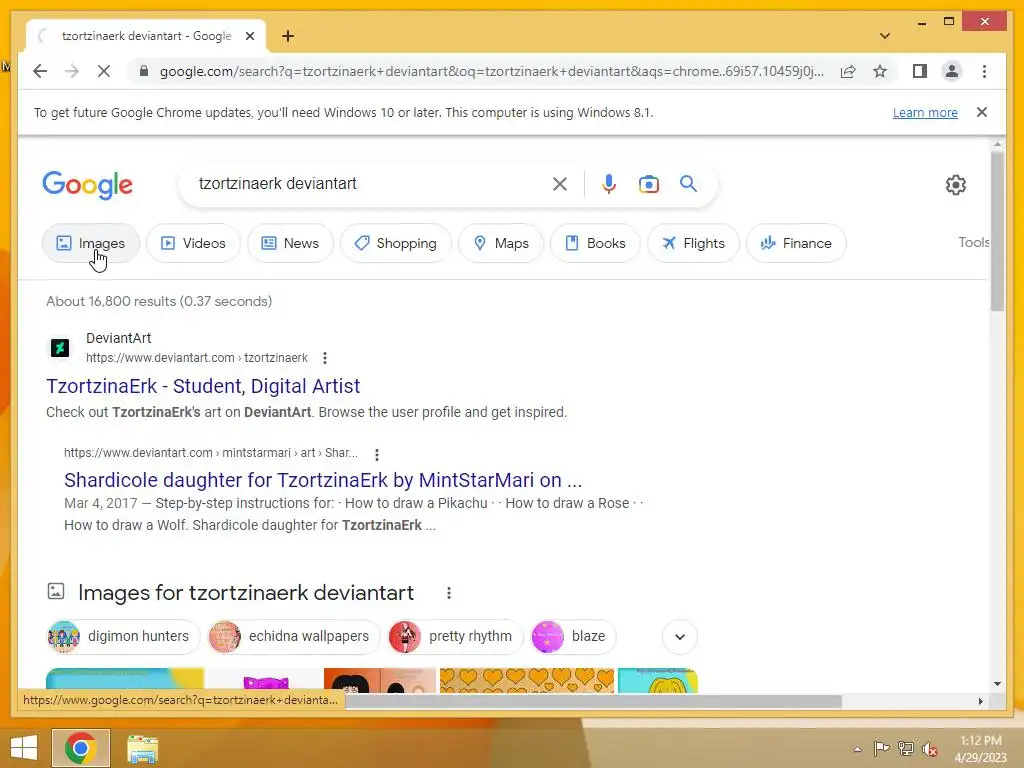
Task: Submit search with magnifier icon
Action: click(688, 184)
